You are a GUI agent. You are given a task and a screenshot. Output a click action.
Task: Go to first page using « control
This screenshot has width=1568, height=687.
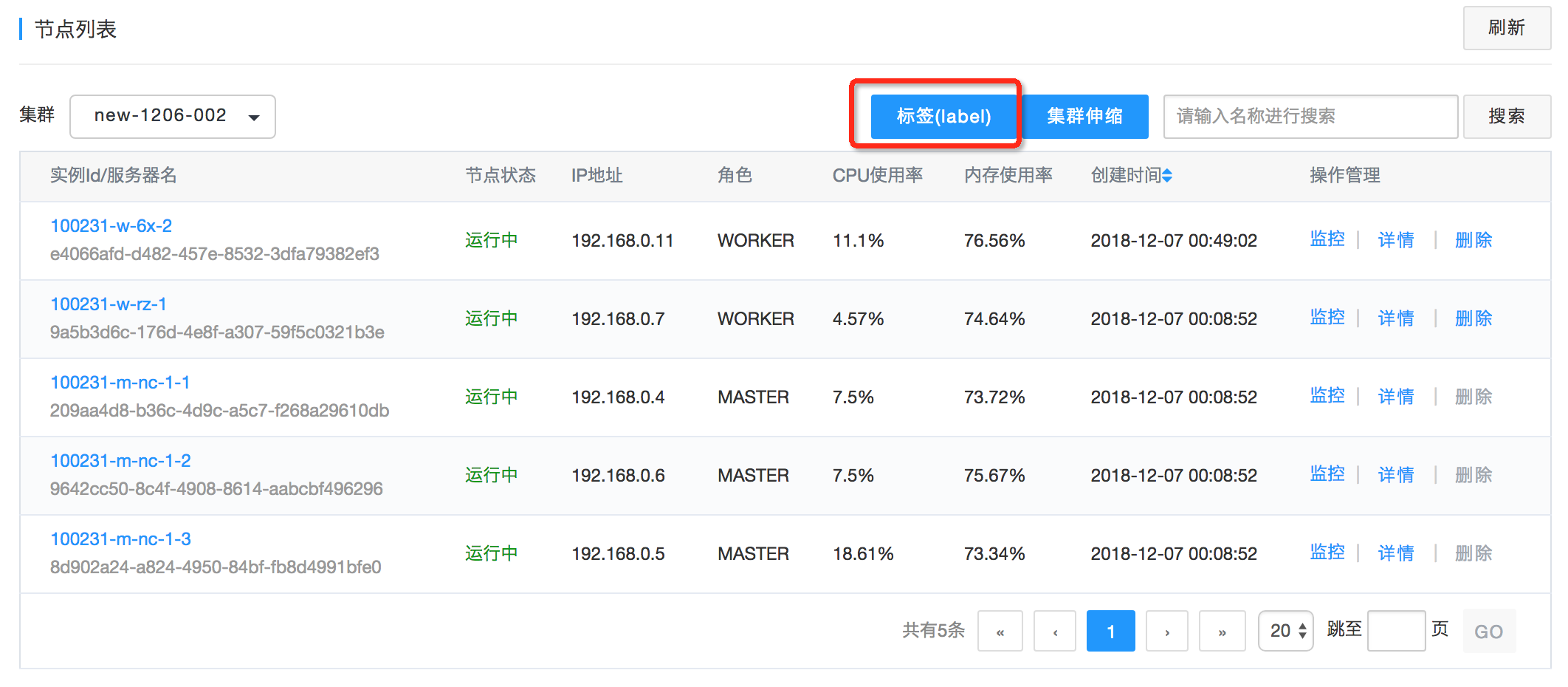1000,630
